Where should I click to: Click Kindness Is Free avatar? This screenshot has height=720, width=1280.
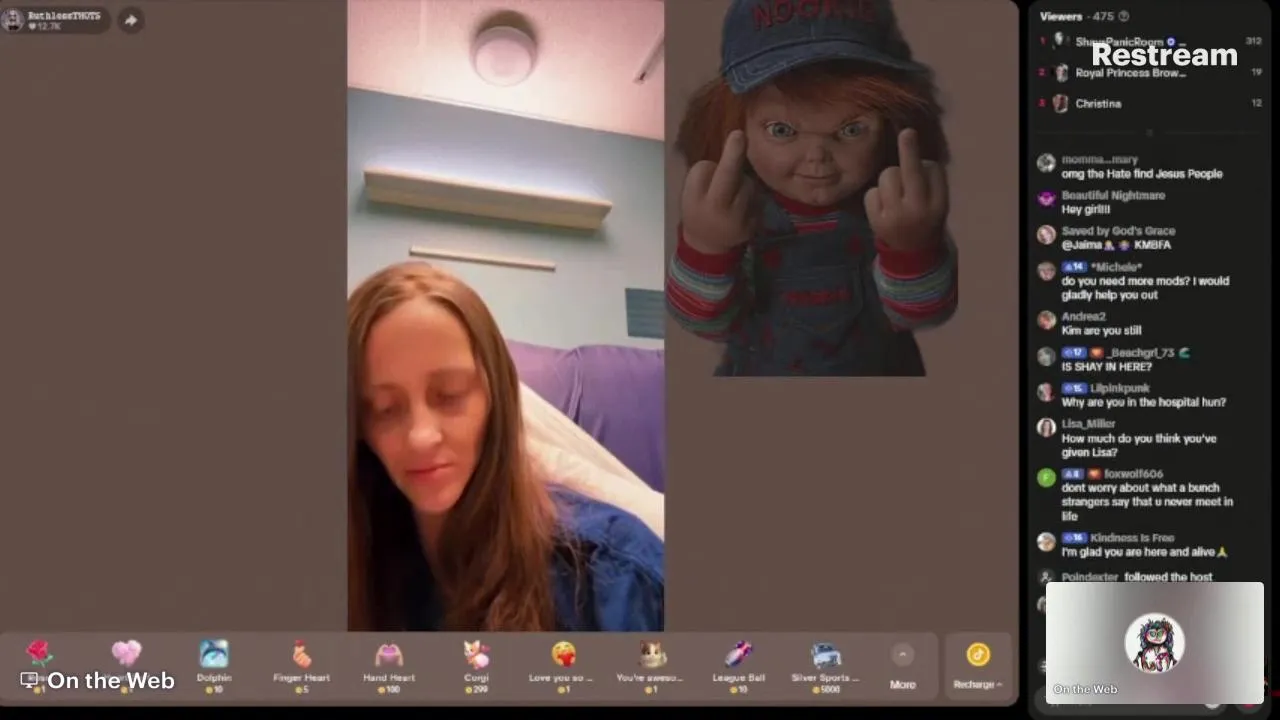pos(1046,541)
